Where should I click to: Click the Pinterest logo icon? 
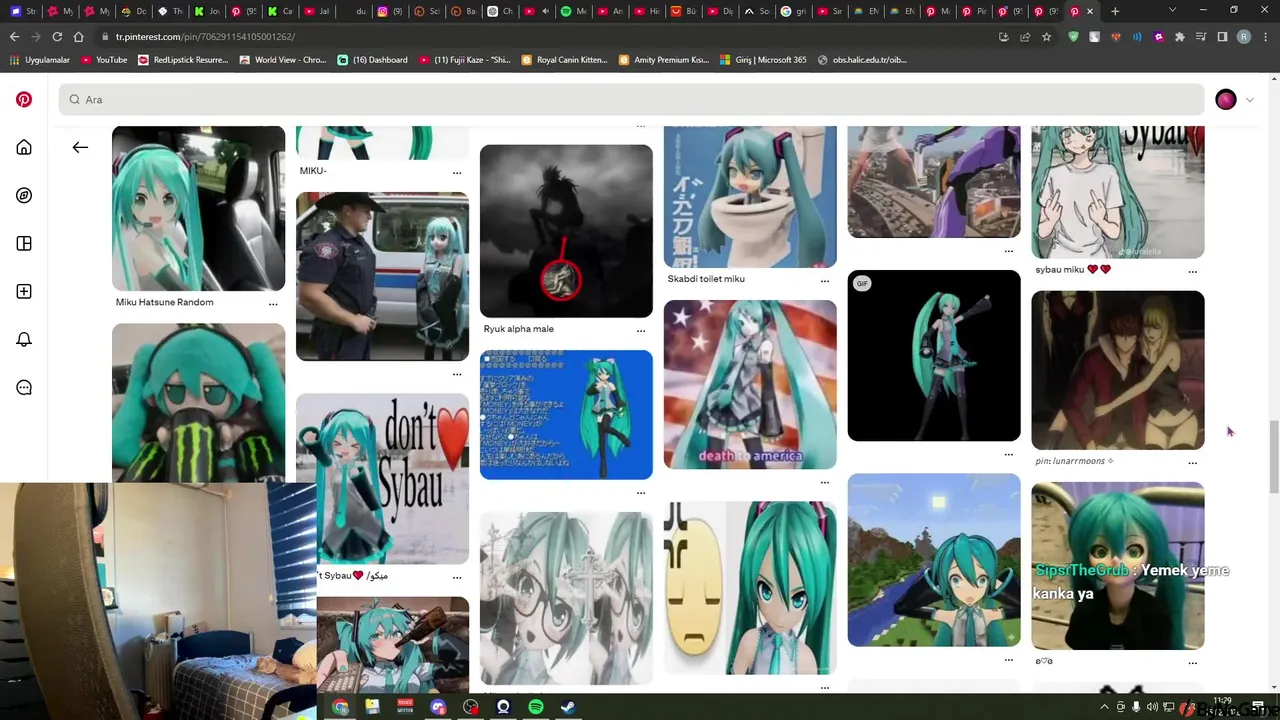[24, 99]
